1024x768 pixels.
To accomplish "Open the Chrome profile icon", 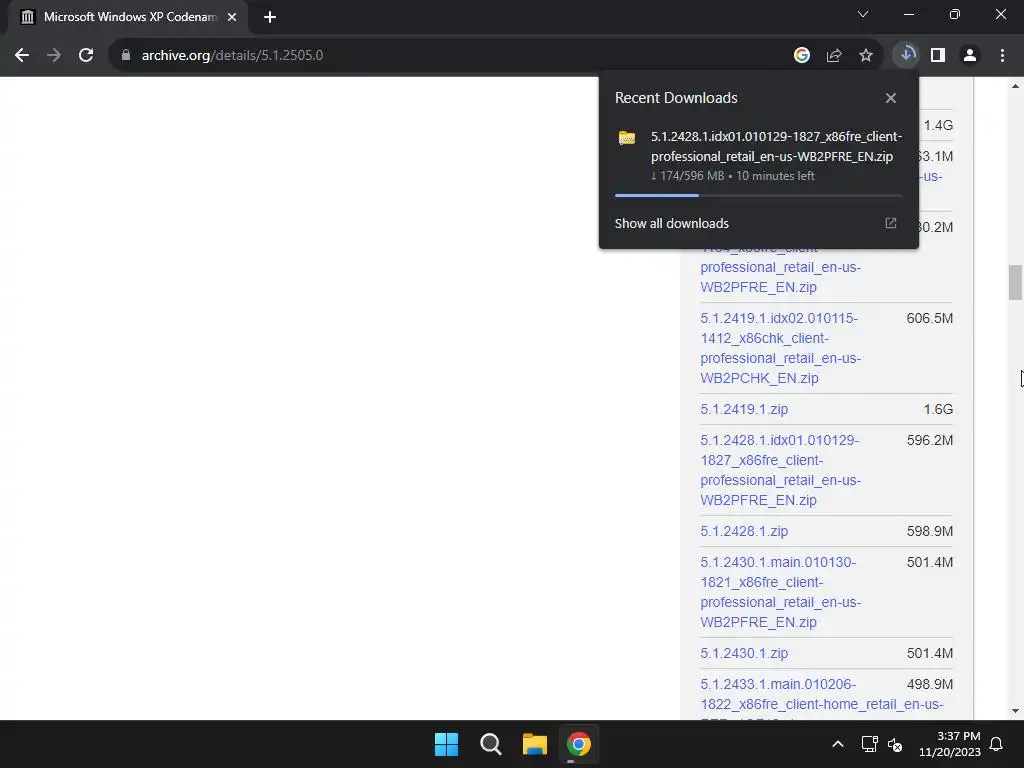I will tap(970, 56).
